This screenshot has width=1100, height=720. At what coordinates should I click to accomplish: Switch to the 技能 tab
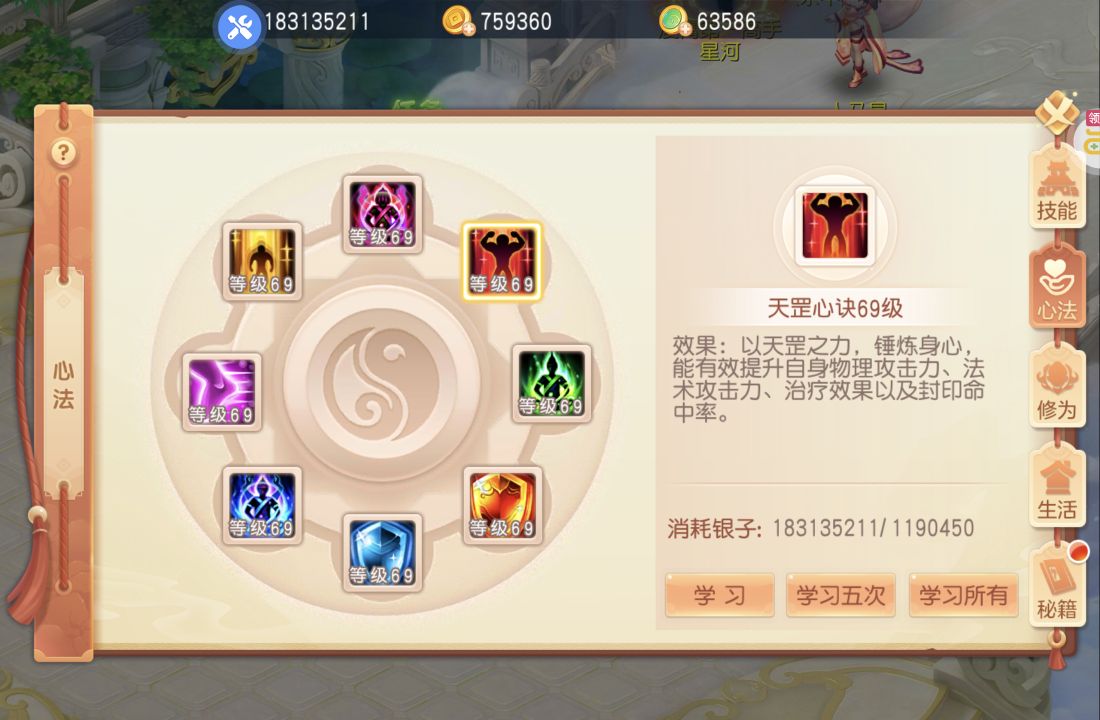pyautogui.click(x=1057, y=187)
